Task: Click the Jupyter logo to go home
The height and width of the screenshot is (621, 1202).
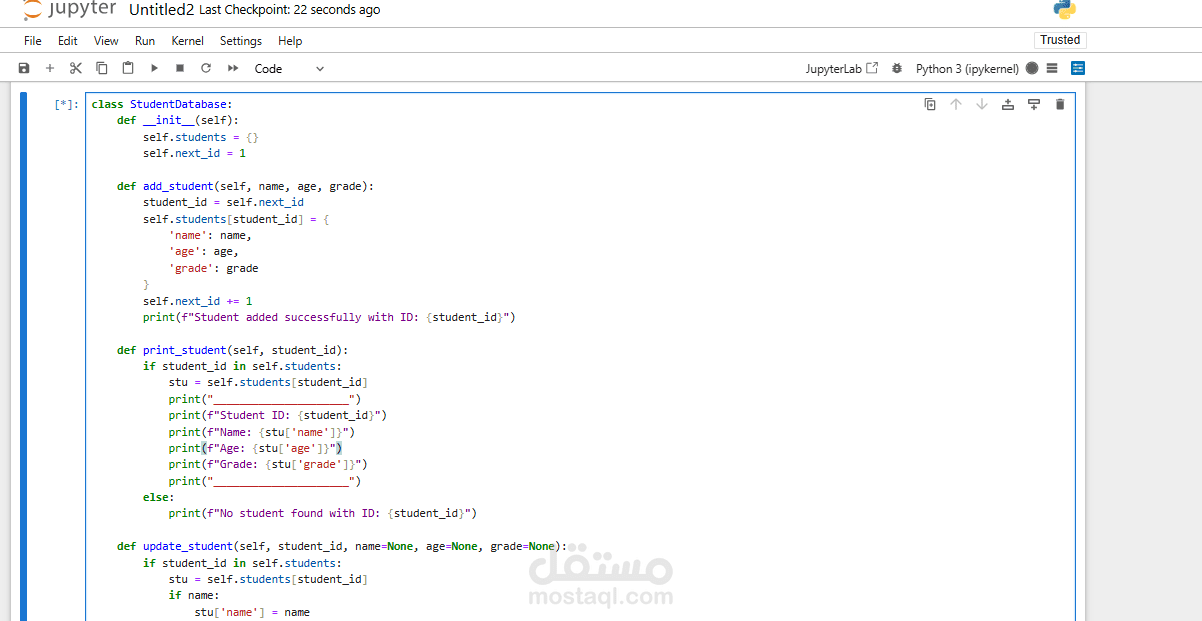Action: click(x=69, y=10)
